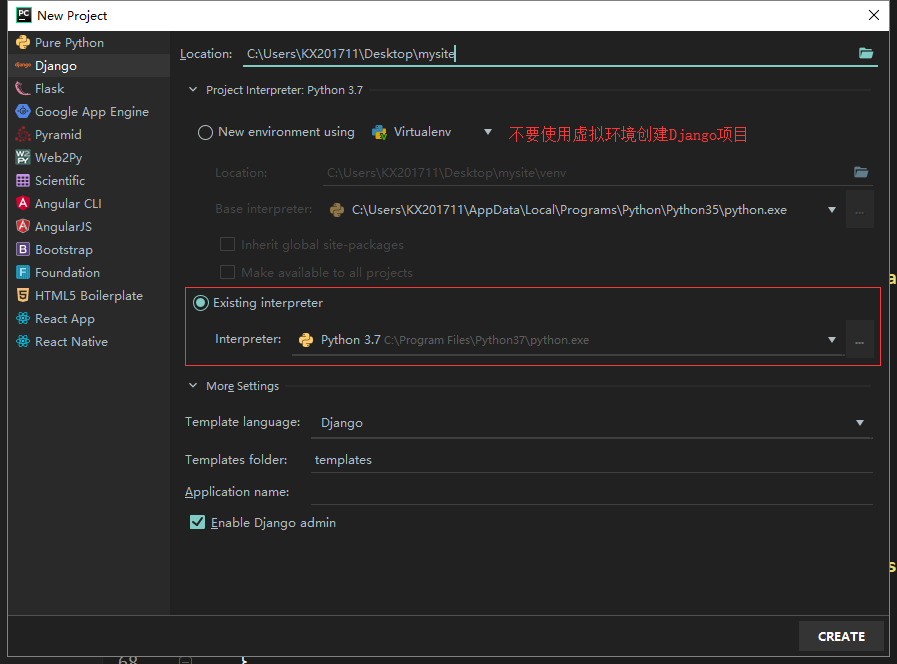Click the Flask icon in project list
The width and height of the screenshot is (897, 664).
[x=23, y=88]
